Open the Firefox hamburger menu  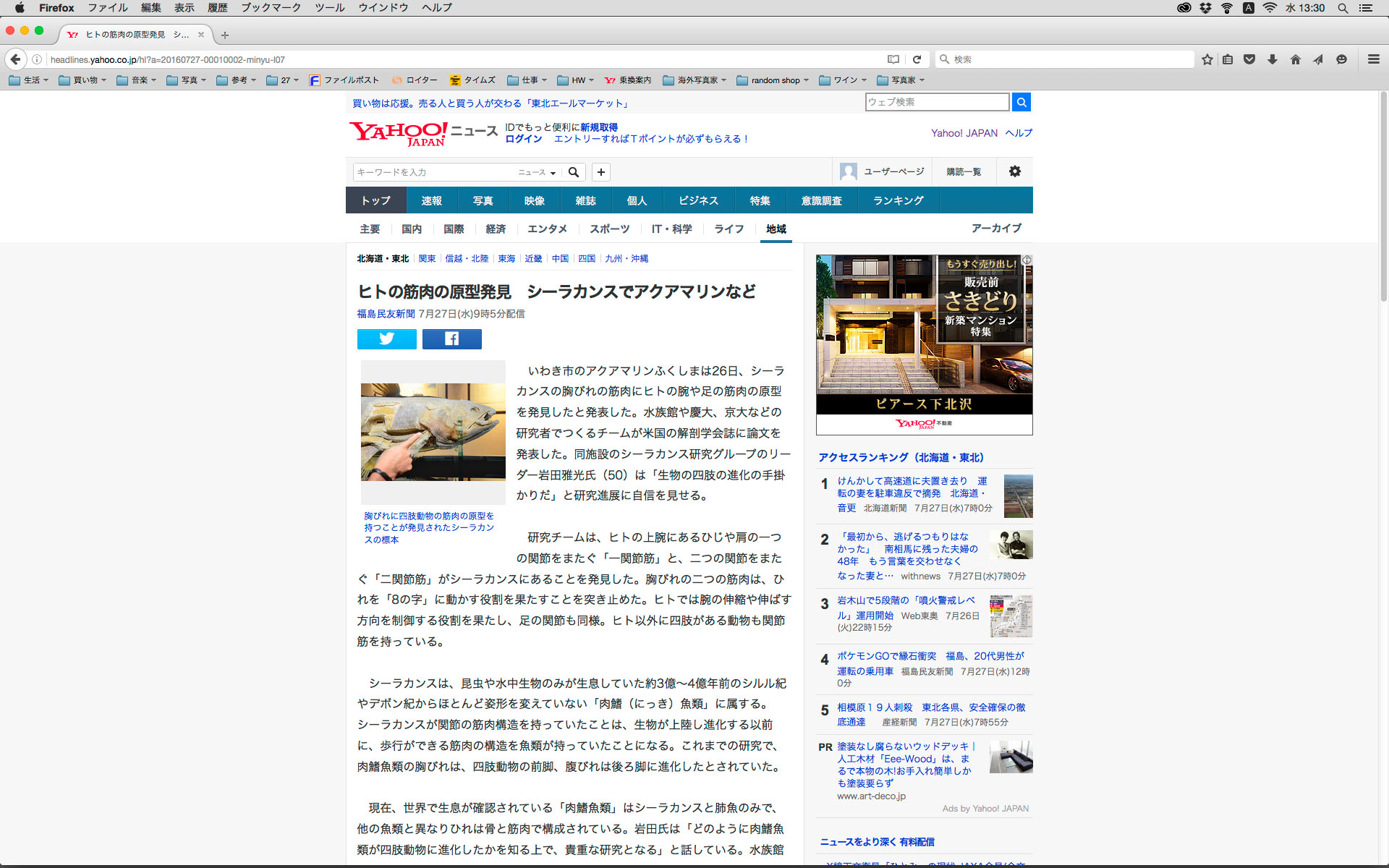[x=1373, y=59]
